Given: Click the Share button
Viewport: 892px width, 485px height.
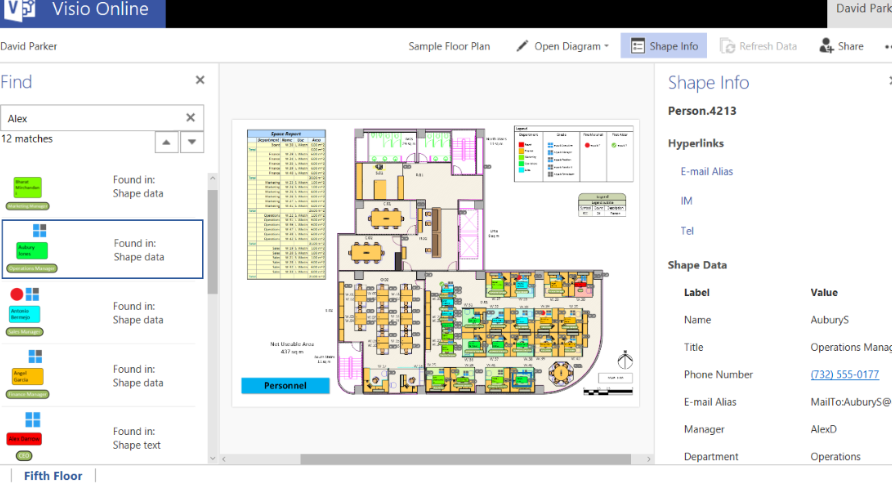Looking at the screenshot, I should click(841, 46).
